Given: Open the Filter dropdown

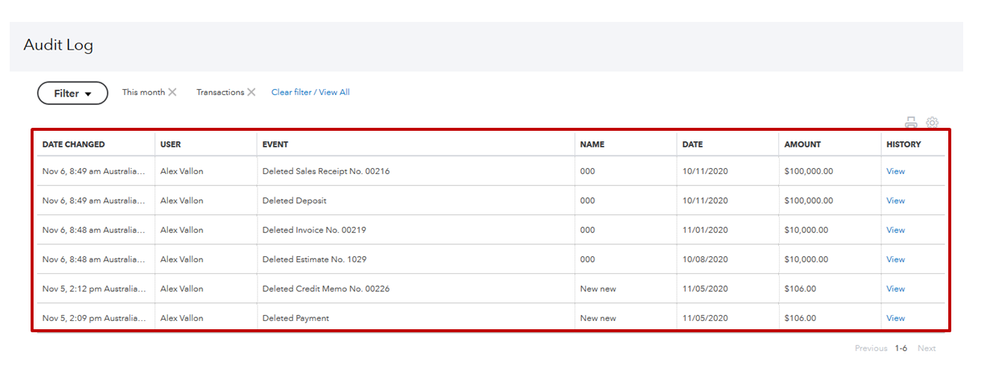Looking at the screenshot, I should (x=73, y=94).
